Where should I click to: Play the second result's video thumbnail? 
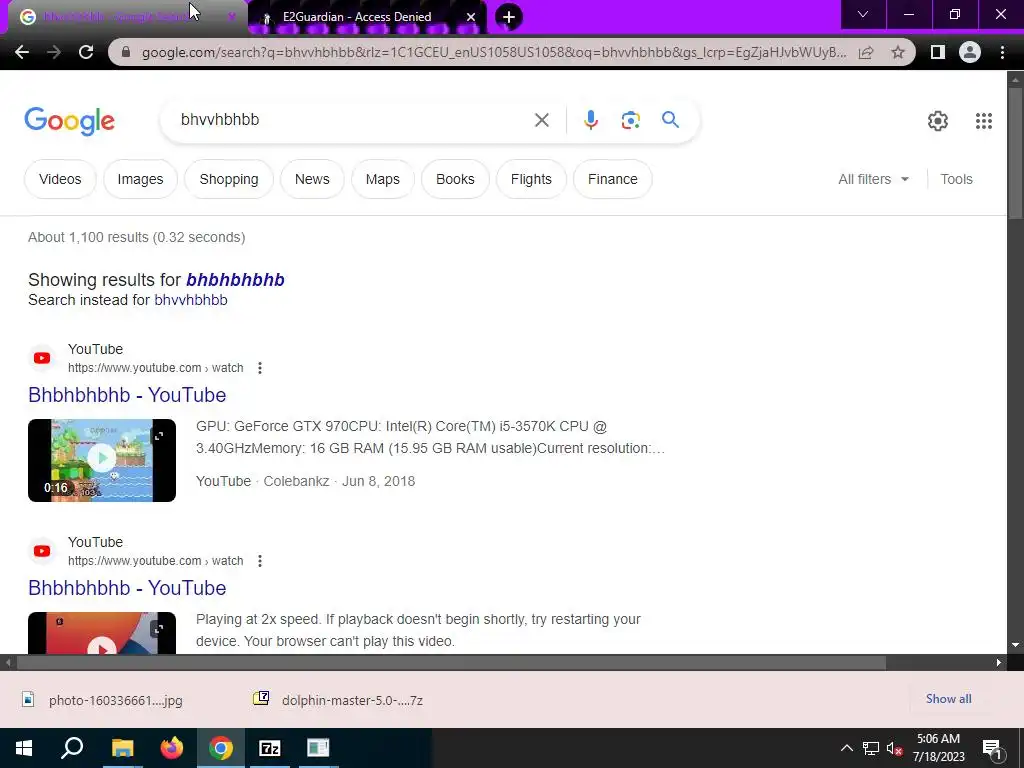[102, 633]
